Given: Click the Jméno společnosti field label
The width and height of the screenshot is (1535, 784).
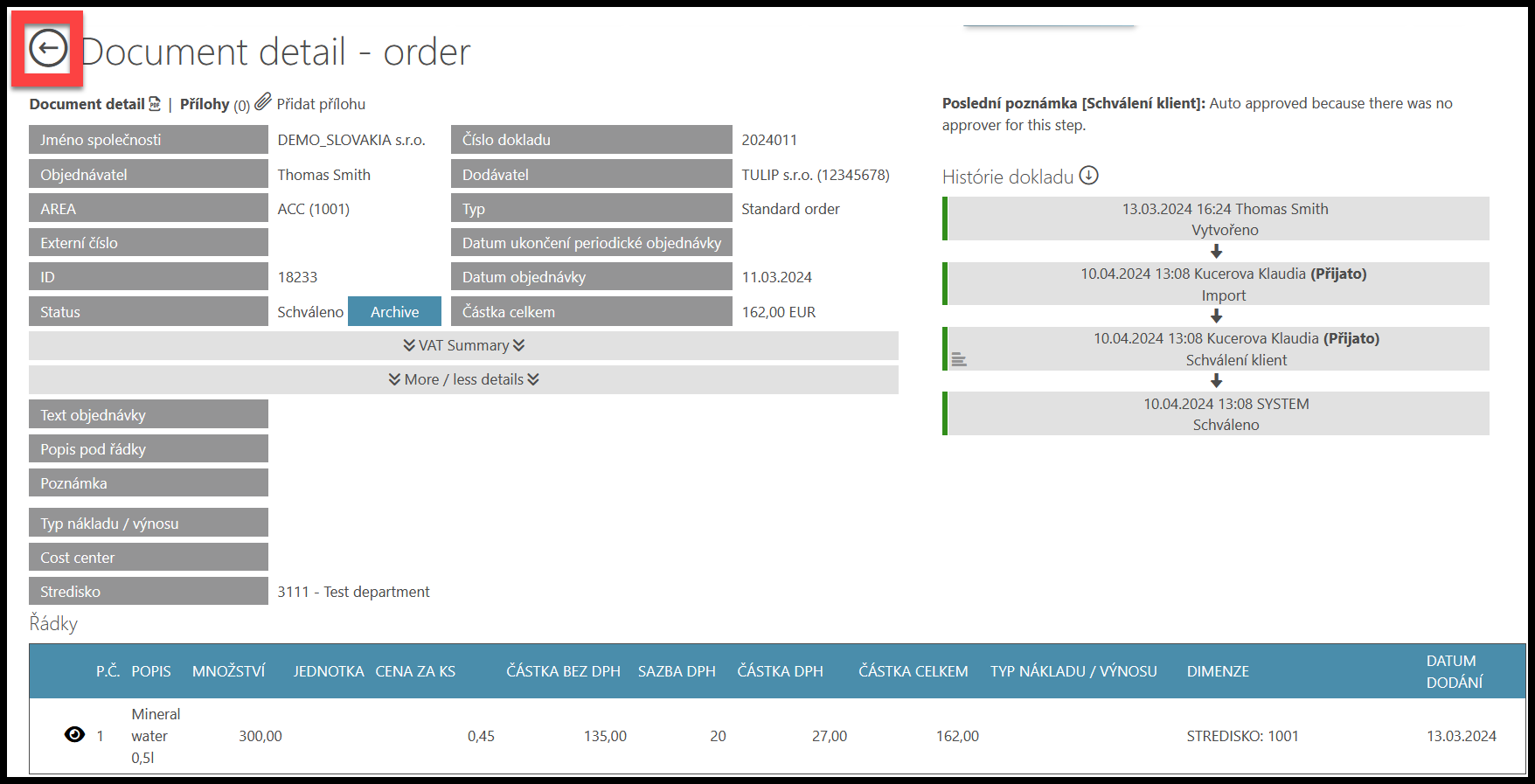Looking at the screenshot, I should [x=149, y=140].
